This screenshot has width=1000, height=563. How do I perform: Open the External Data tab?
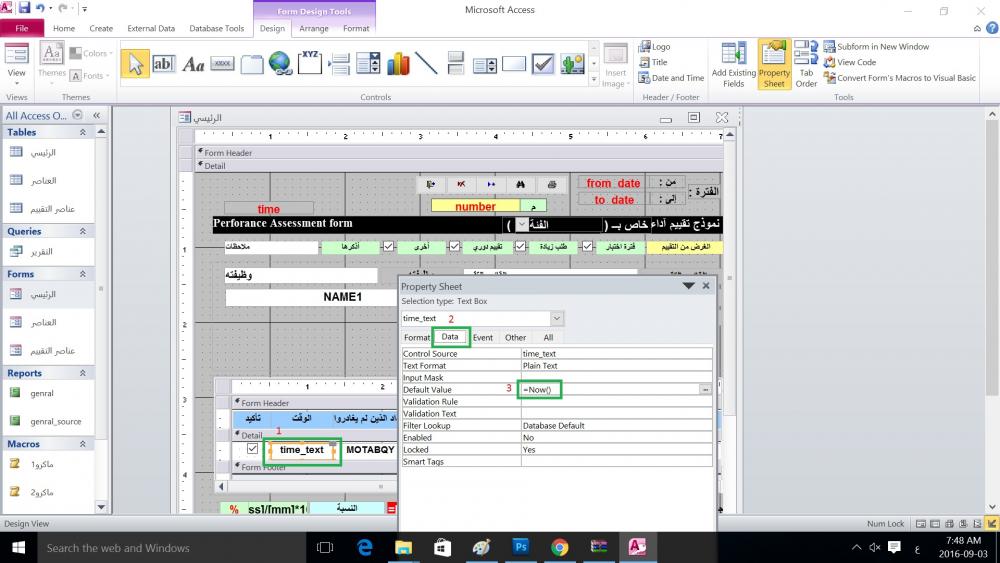pos(151,28)
